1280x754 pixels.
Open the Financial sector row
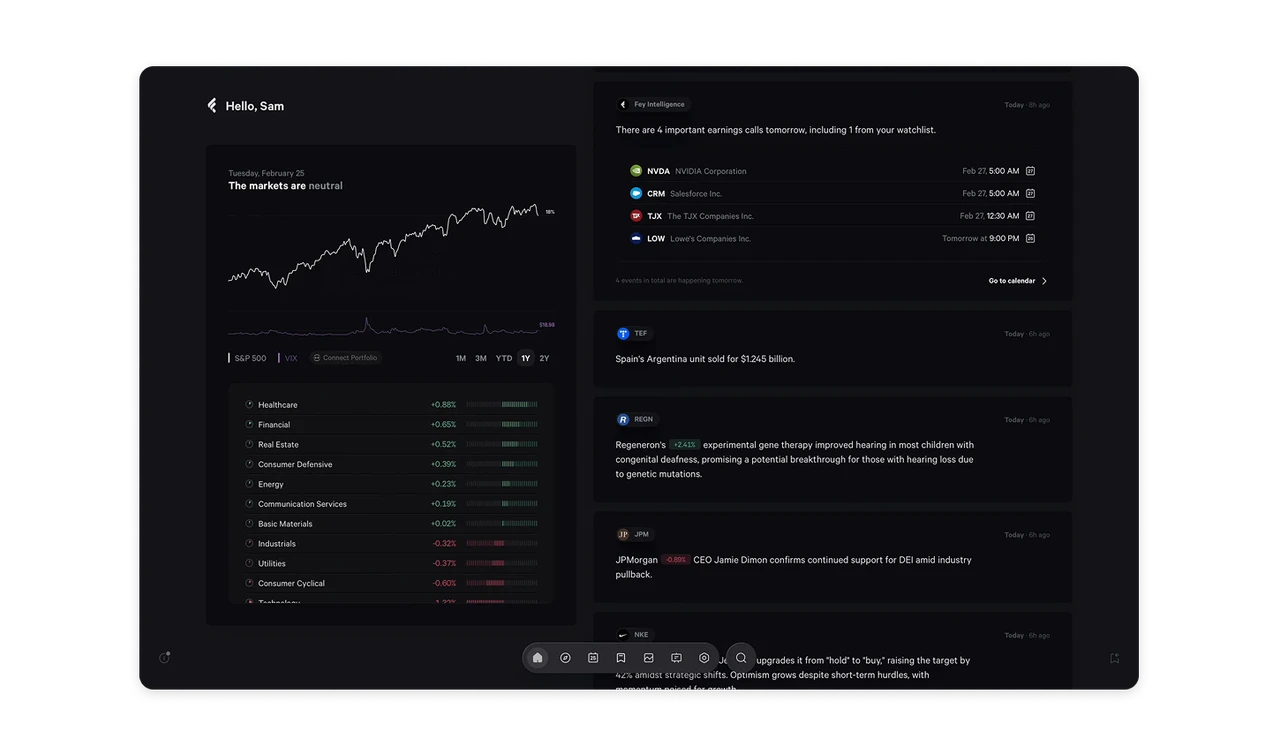click(x=391, y=425)
